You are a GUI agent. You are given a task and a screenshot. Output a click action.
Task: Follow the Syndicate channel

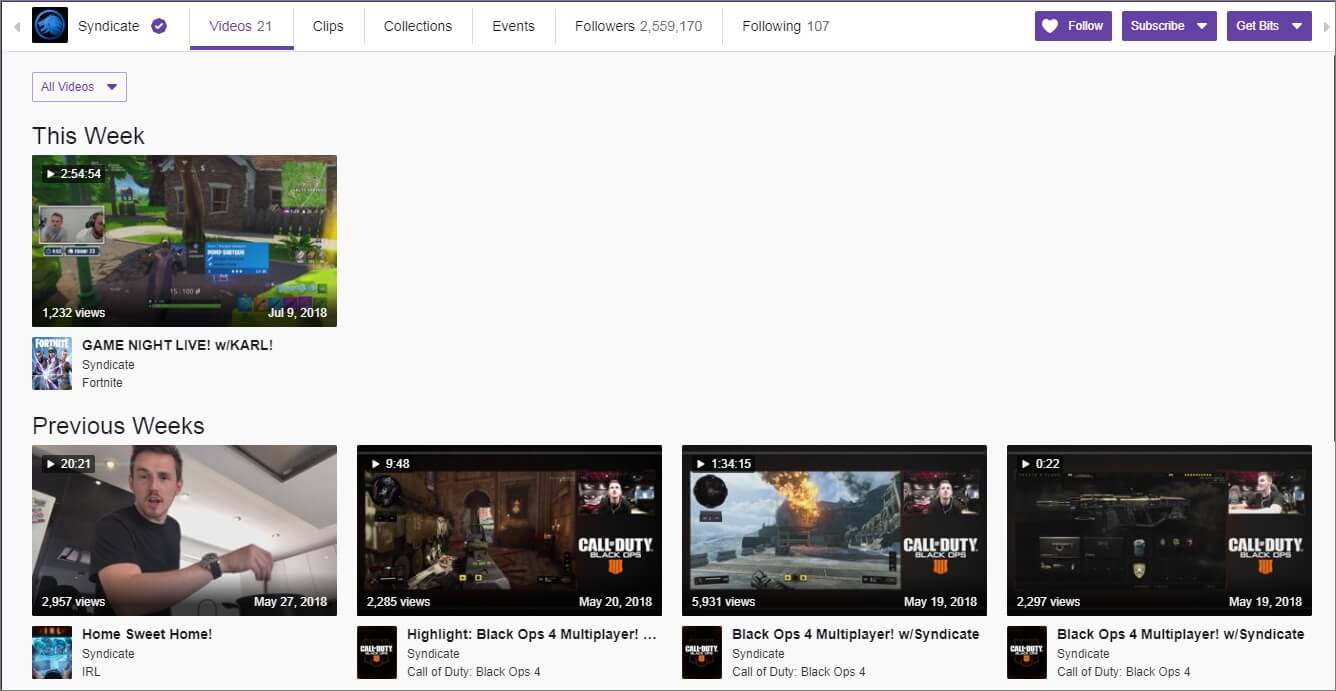point(1073,26)
